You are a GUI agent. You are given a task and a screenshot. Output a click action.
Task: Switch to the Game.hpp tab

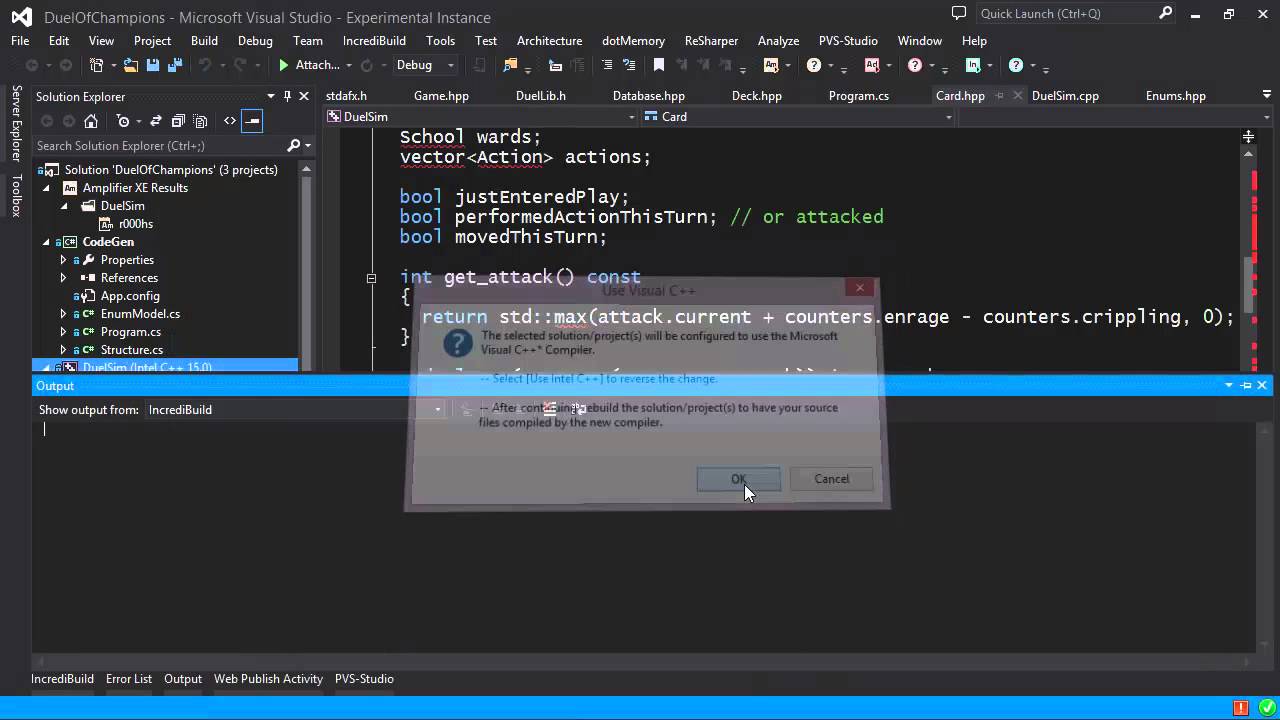pos(441,96)
